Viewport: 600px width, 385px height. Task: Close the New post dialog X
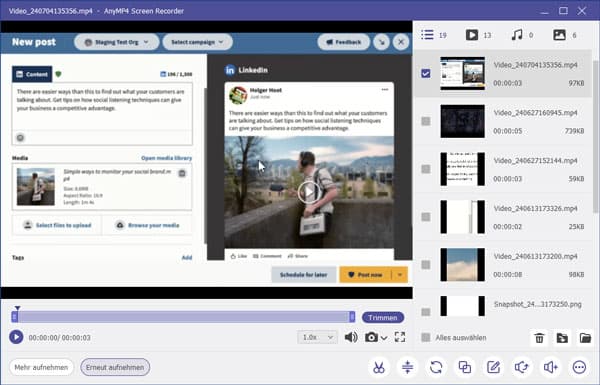401,42
